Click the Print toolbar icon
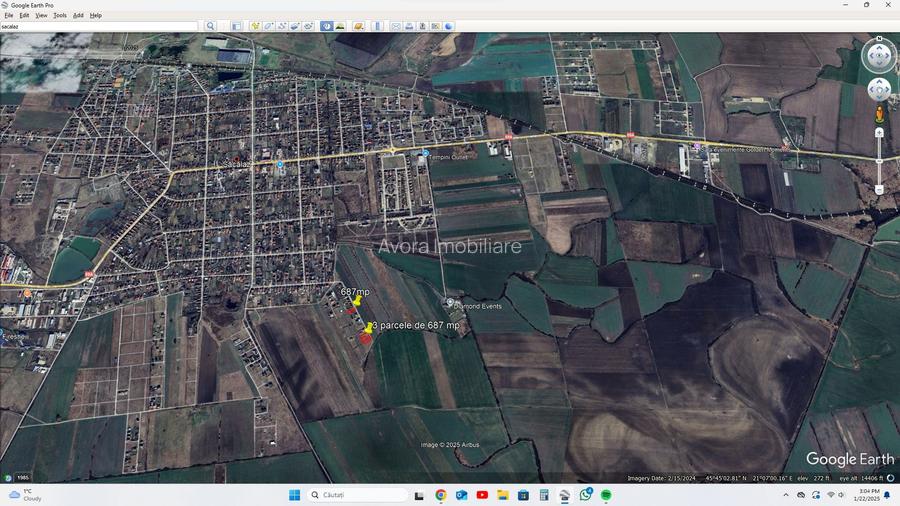This screenshot has height=506, width=900. tap(409, 26)
